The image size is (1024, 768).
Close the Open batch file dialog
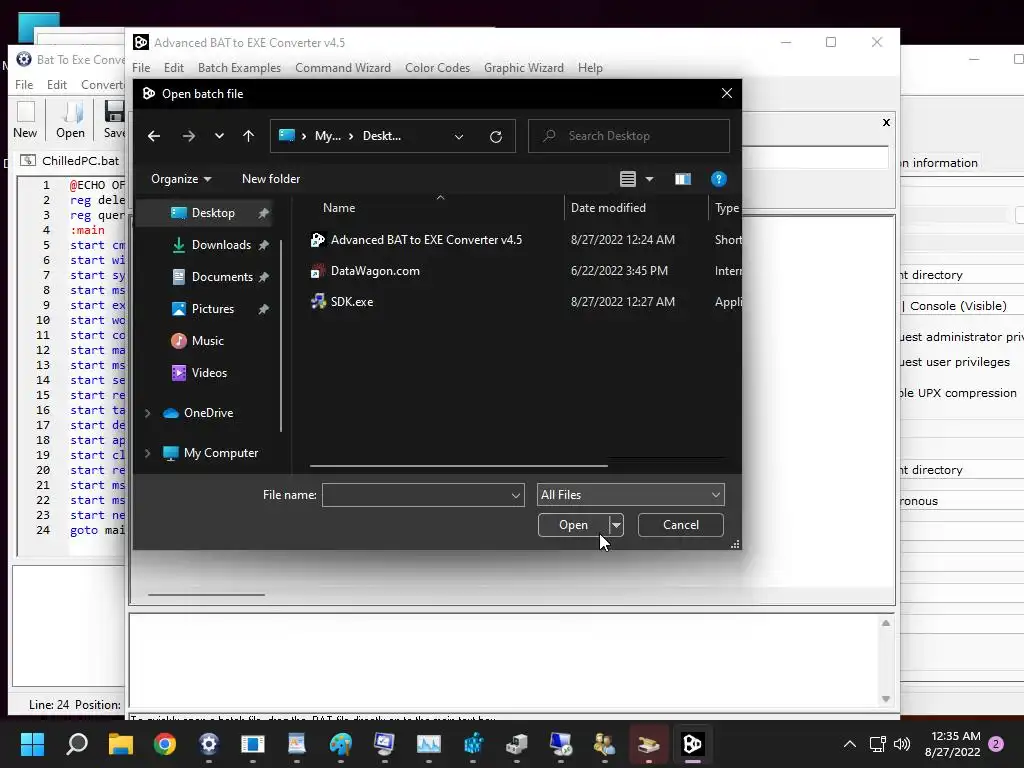pos(726,93)
